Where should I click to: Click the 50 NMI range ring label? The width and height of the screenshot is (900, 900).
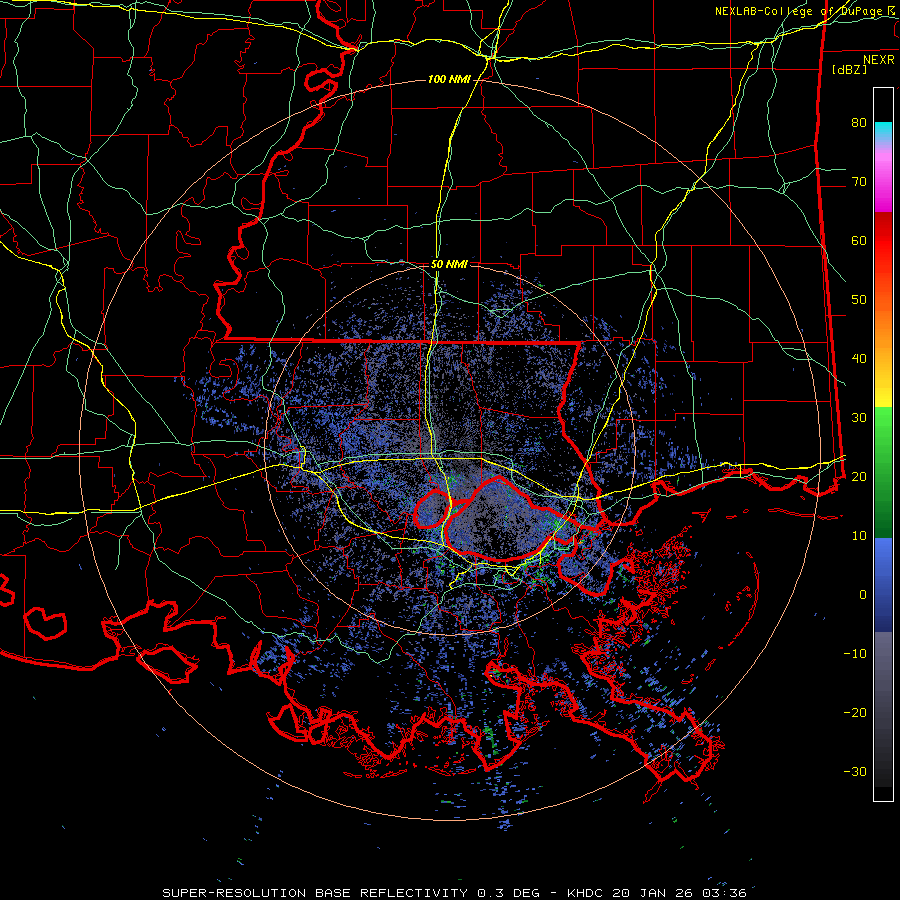[x=449, y=265]
